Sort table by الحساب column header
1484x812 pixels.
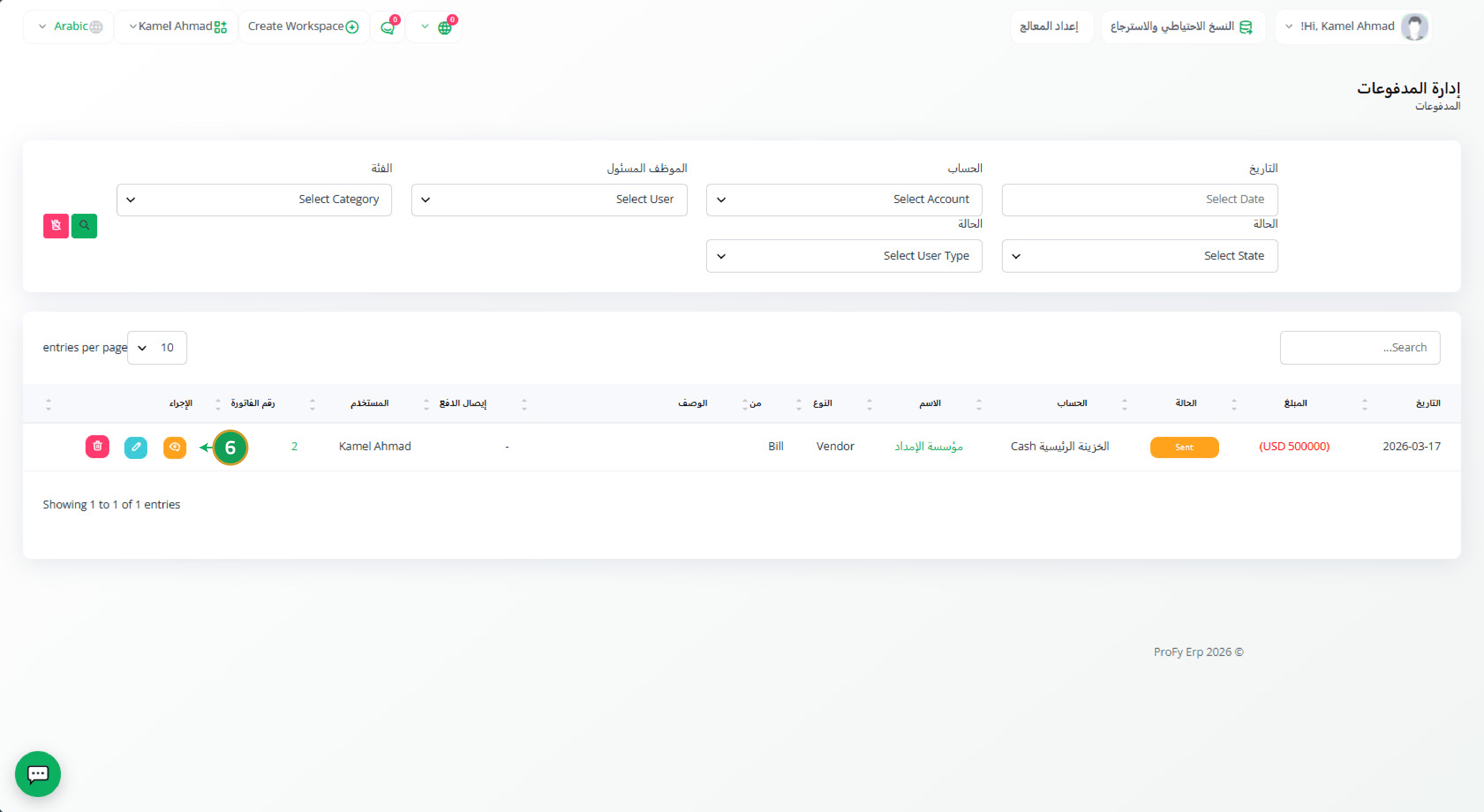1072,403
